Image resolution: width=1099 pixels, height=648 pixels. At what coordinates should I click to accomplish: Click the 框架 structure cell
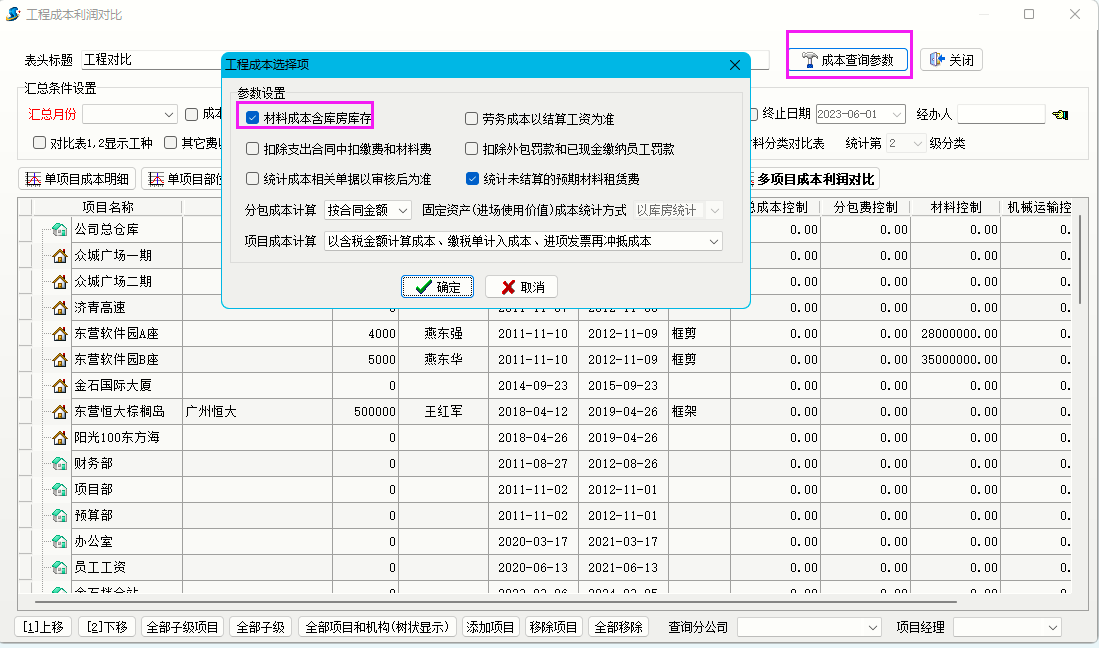point(699,411)
